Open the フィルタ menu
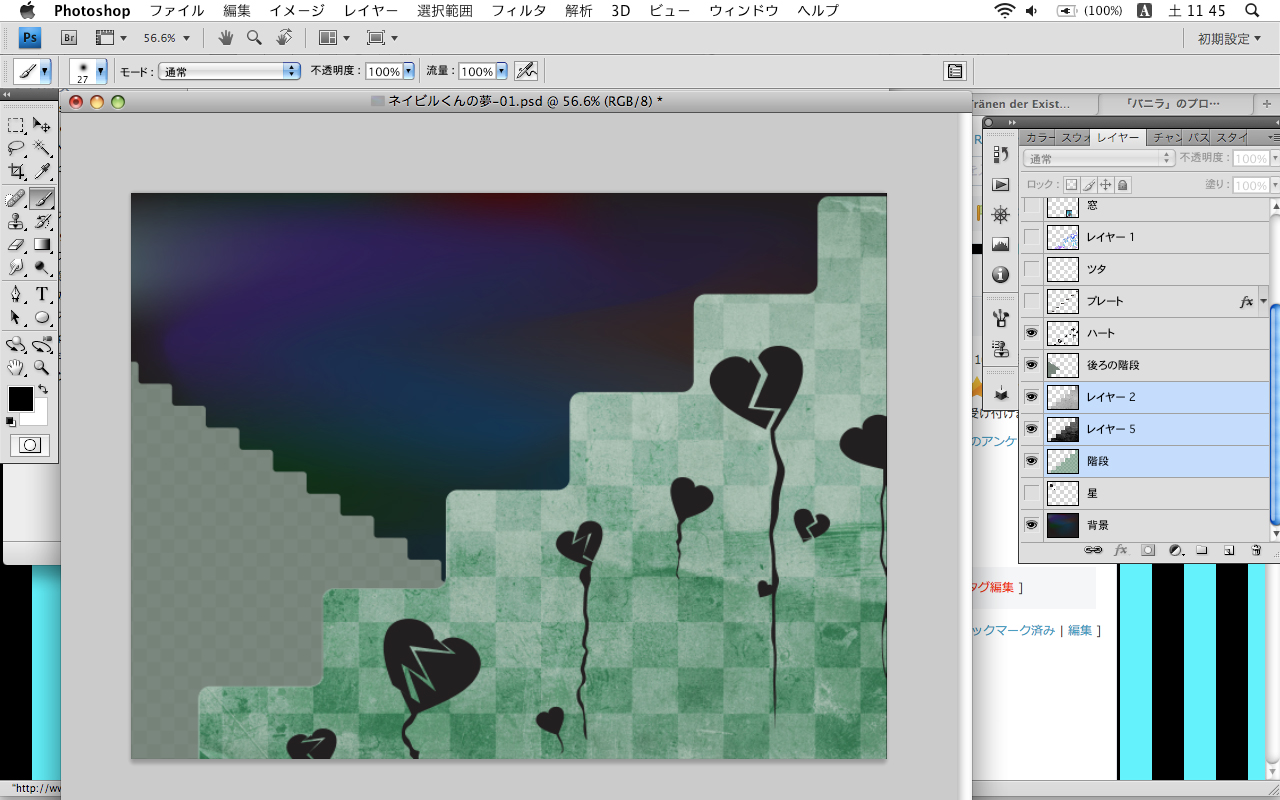The image size is (1280, 800). pyautogui.click(x=518, y=11)
